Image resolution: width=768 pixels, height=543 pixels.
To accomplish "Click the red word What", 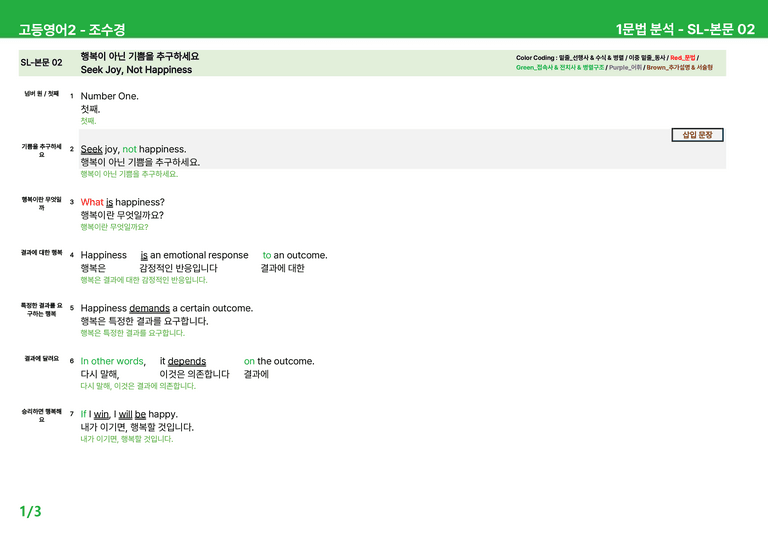I will tap(92, 202).
